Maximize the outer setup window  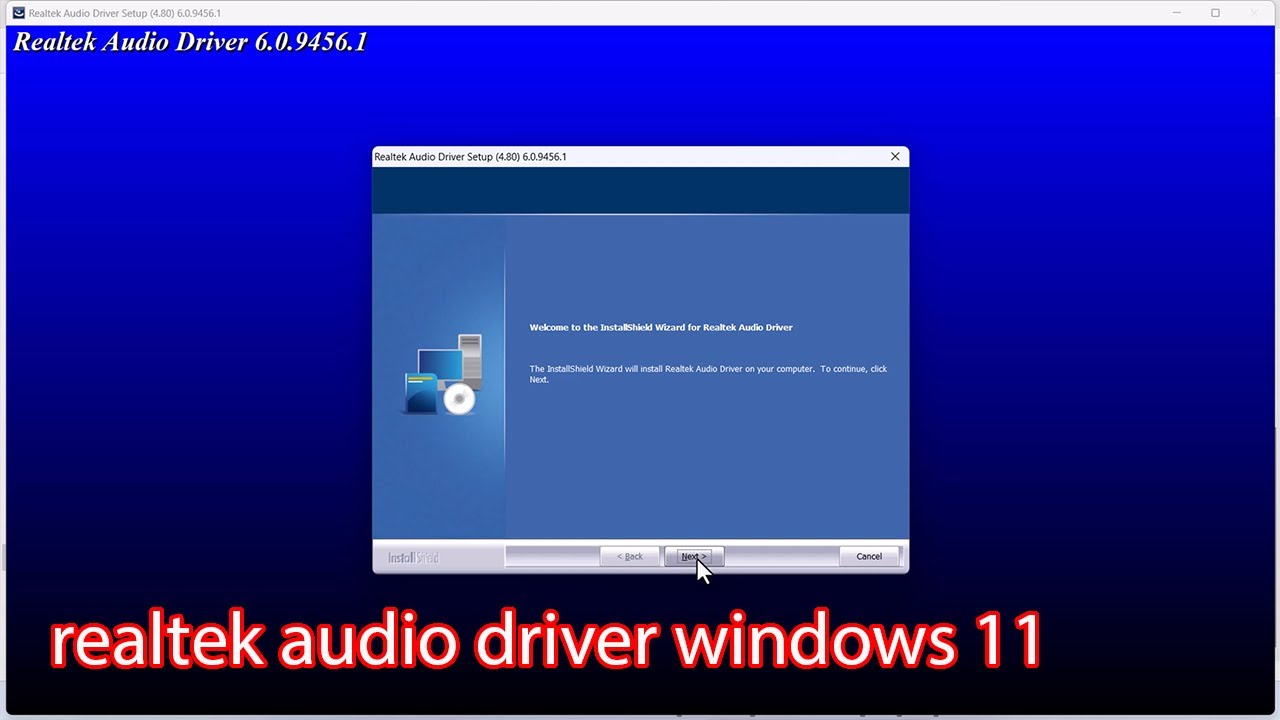[x=1215, y=13]
